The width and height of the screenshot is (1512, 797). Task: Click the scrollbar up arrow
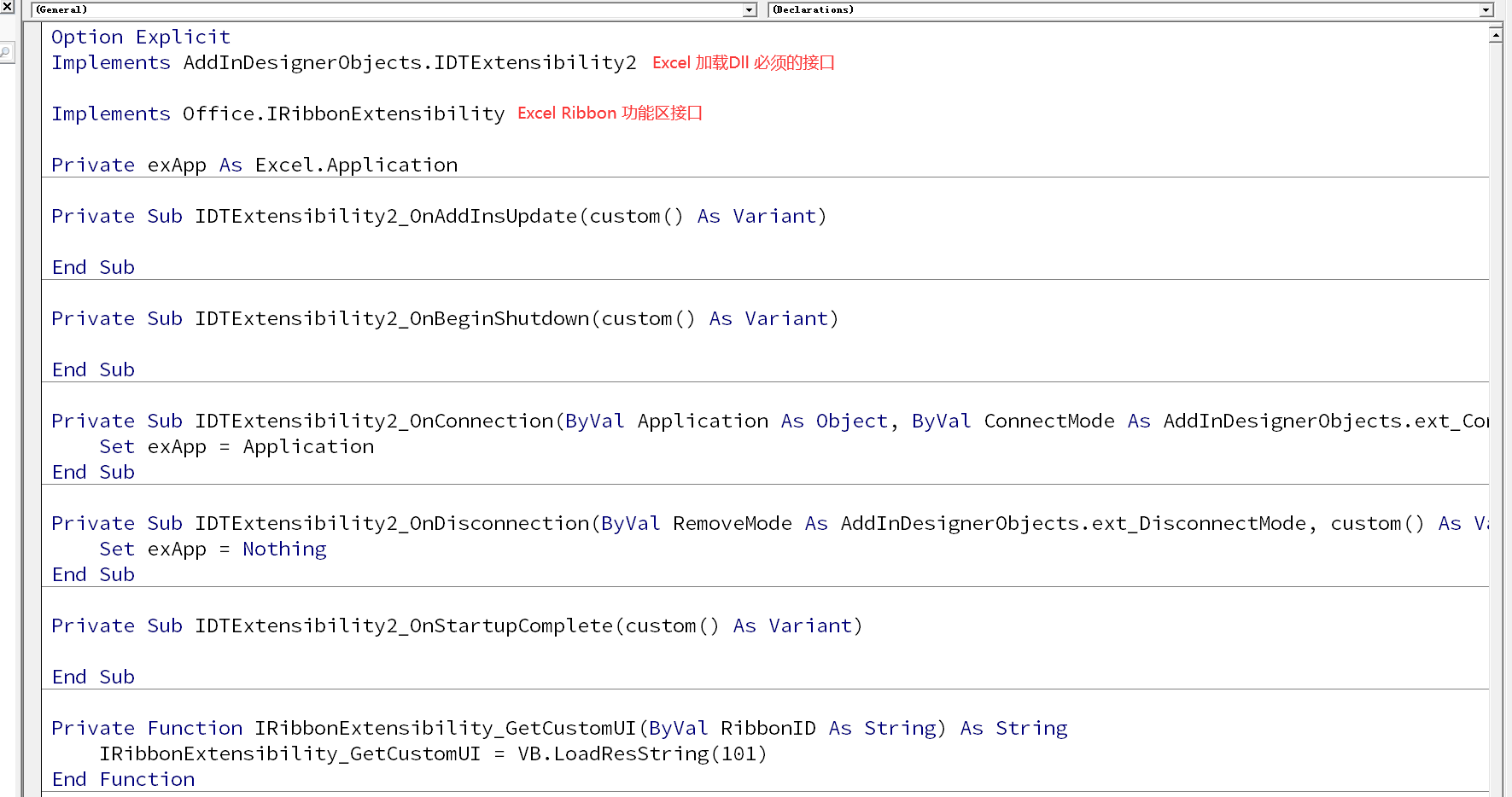click(1497, 34)
